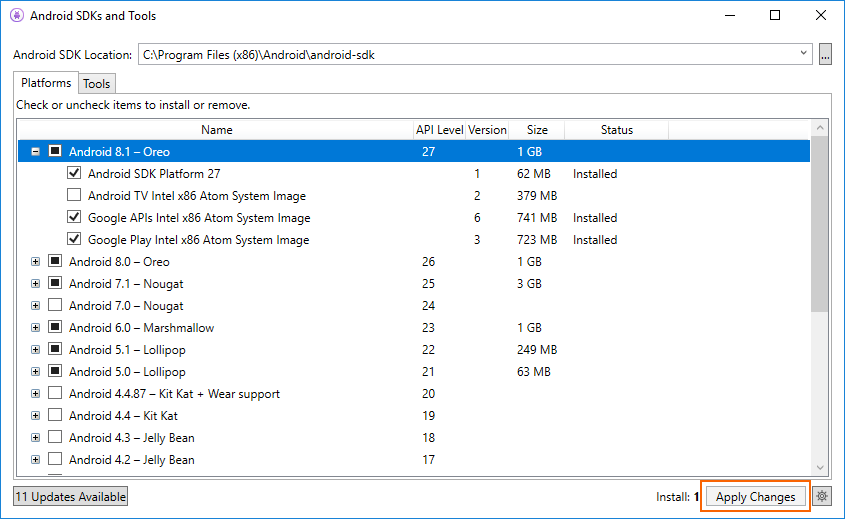The height and width of the screenshot is (519, 845).
Task: Click the browse SDK location ellipsis button
Action: [x=825, y=55]
